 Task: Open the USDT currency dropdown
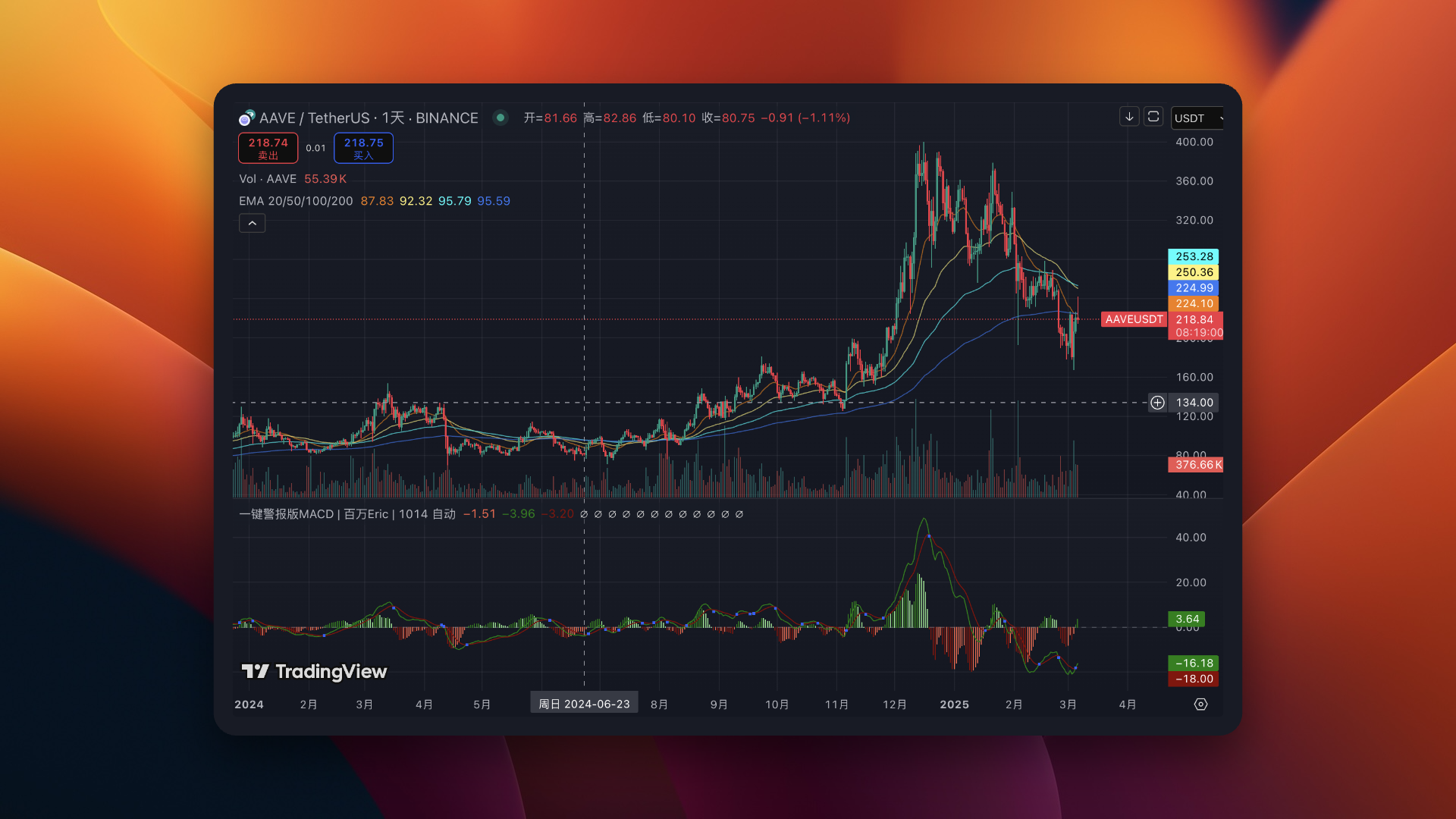[1197, 118]
